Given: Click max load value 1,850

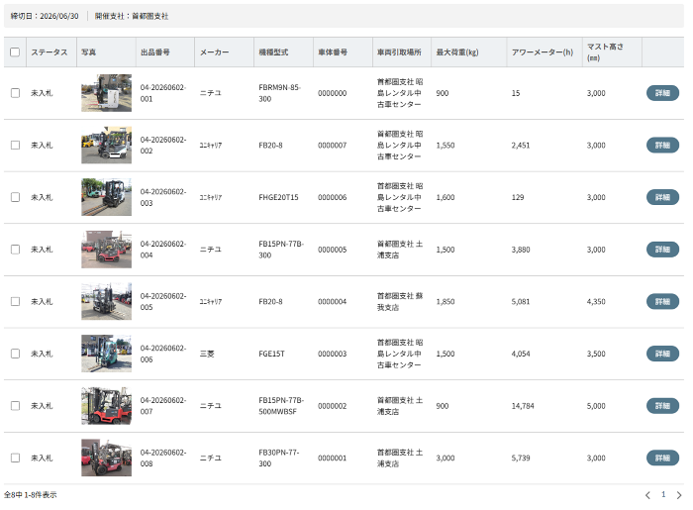Looking at the screenshot, I should [x=446, y=301].
